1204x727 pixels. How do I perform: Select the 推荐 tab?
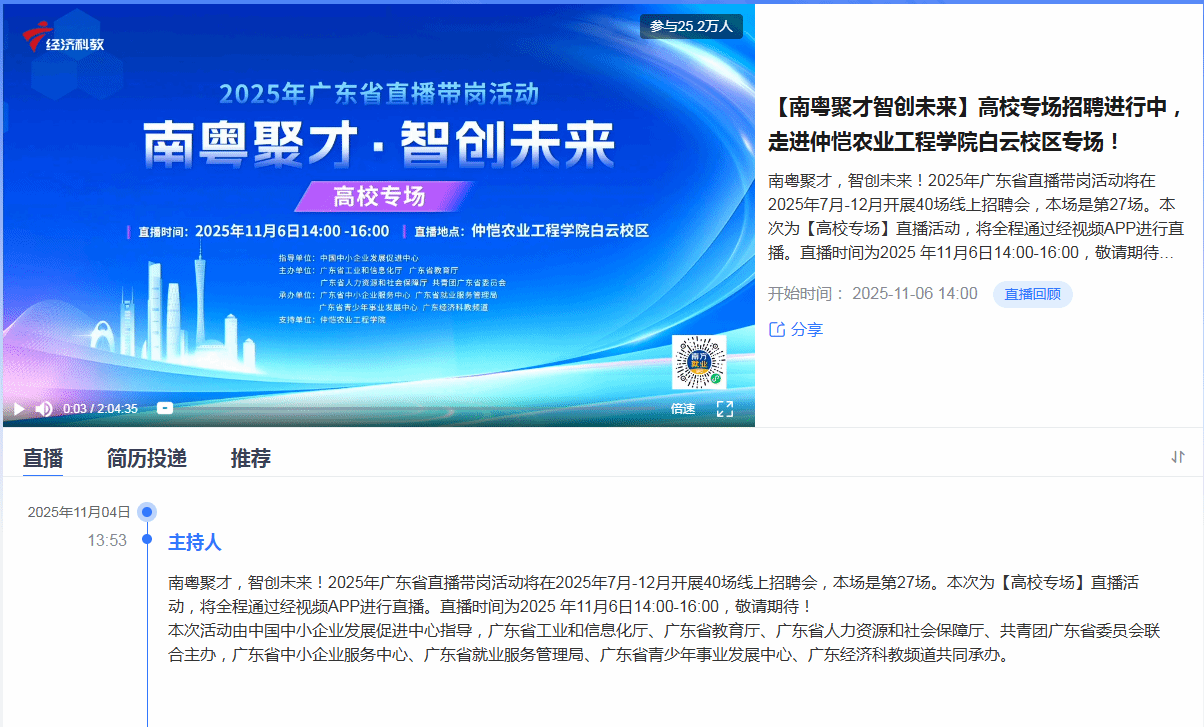tap(250, 458)
